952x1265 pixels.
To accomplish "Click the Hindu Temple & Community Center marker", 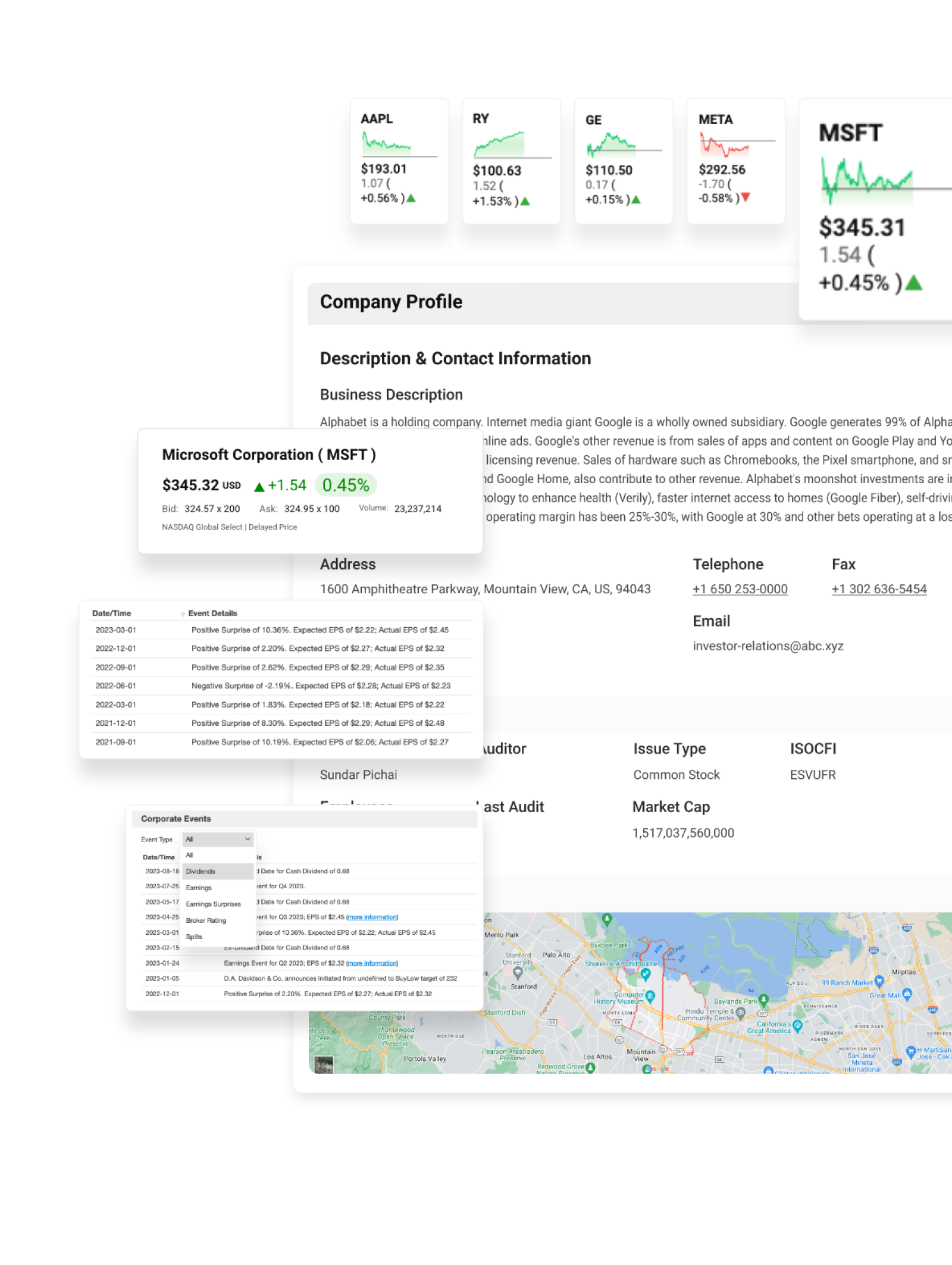I will coord(741,1012).
